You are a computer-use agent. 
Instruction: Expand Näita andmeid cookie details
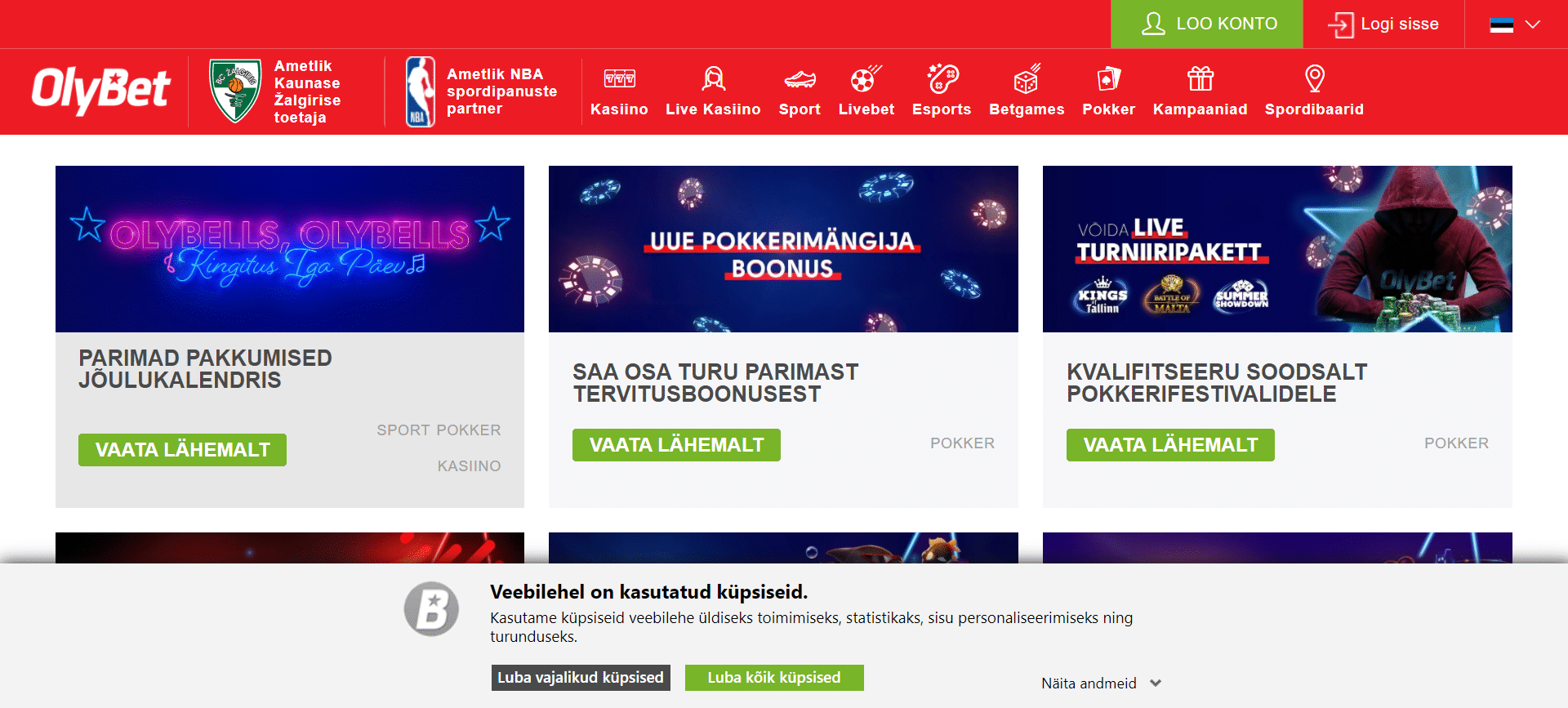click(1100, 684)
